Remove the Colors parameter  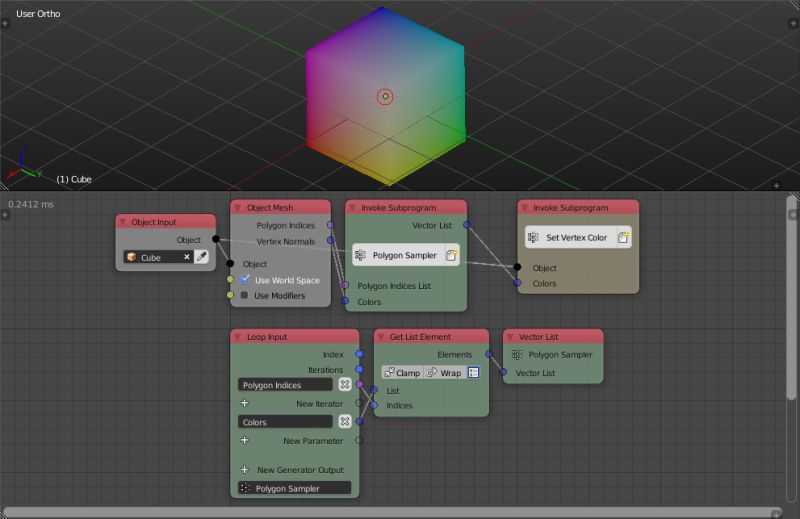coord(345,422)
